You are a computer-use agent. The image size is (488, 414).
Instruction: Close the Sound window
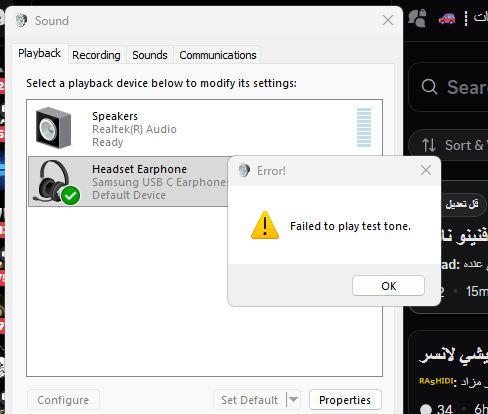(388, 20)
